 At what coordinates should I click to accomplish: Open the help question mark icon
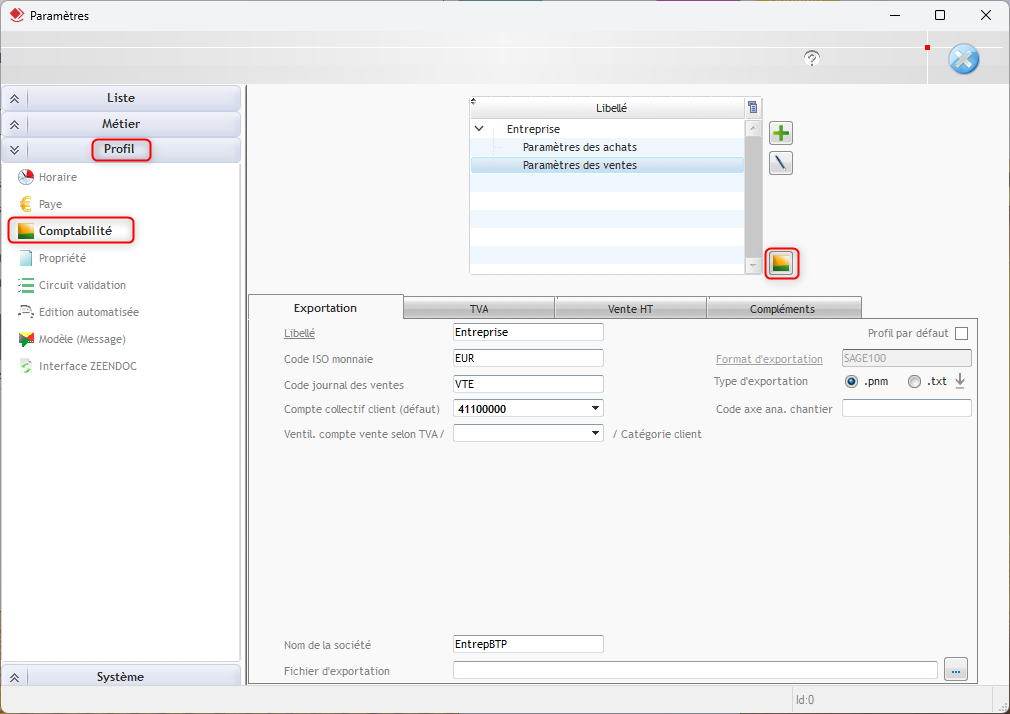(x=812, y=59)
